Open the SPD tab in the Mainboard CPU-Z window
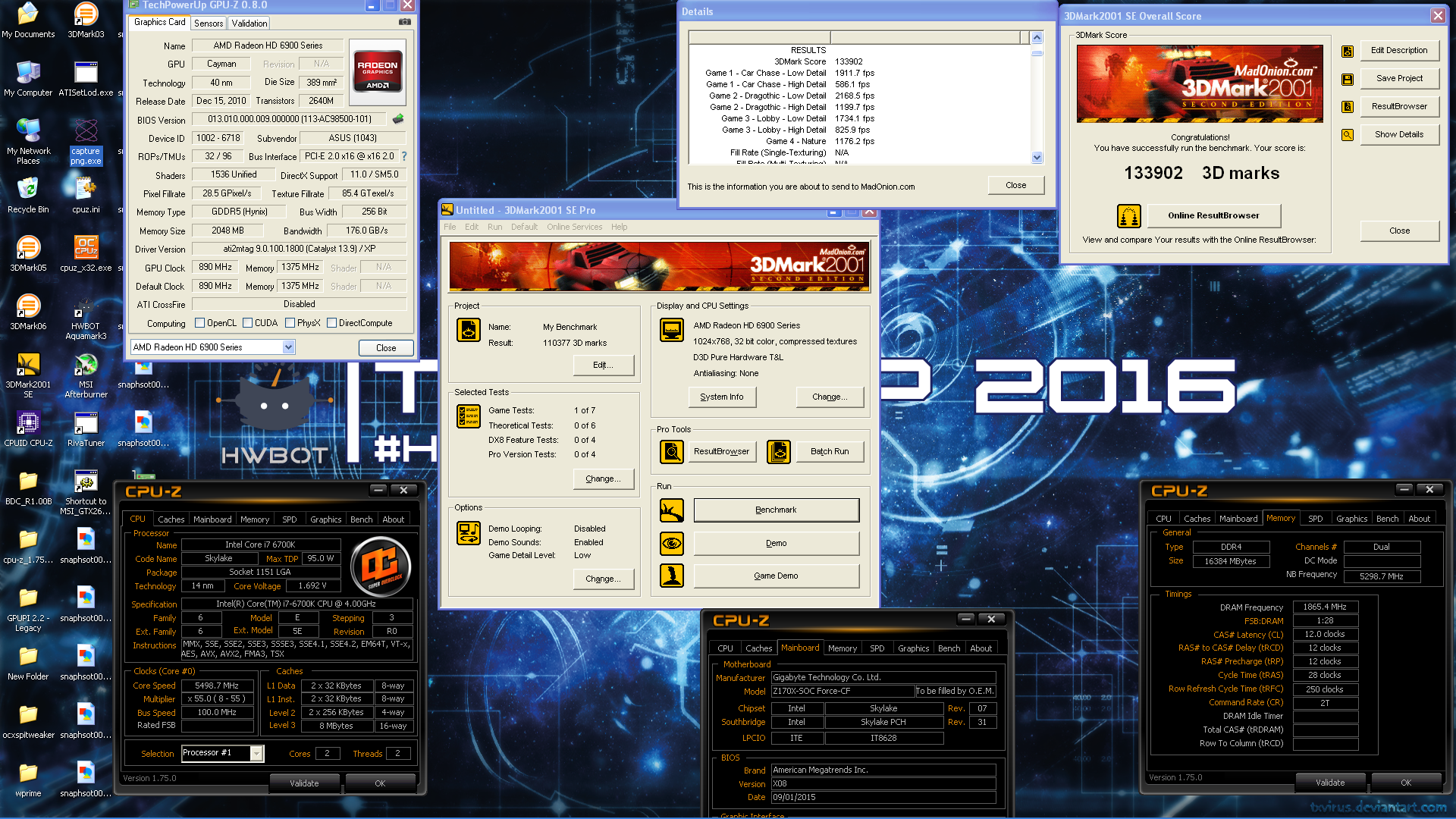This screenshot has width=1456, height=819. [x=877, y=648]
